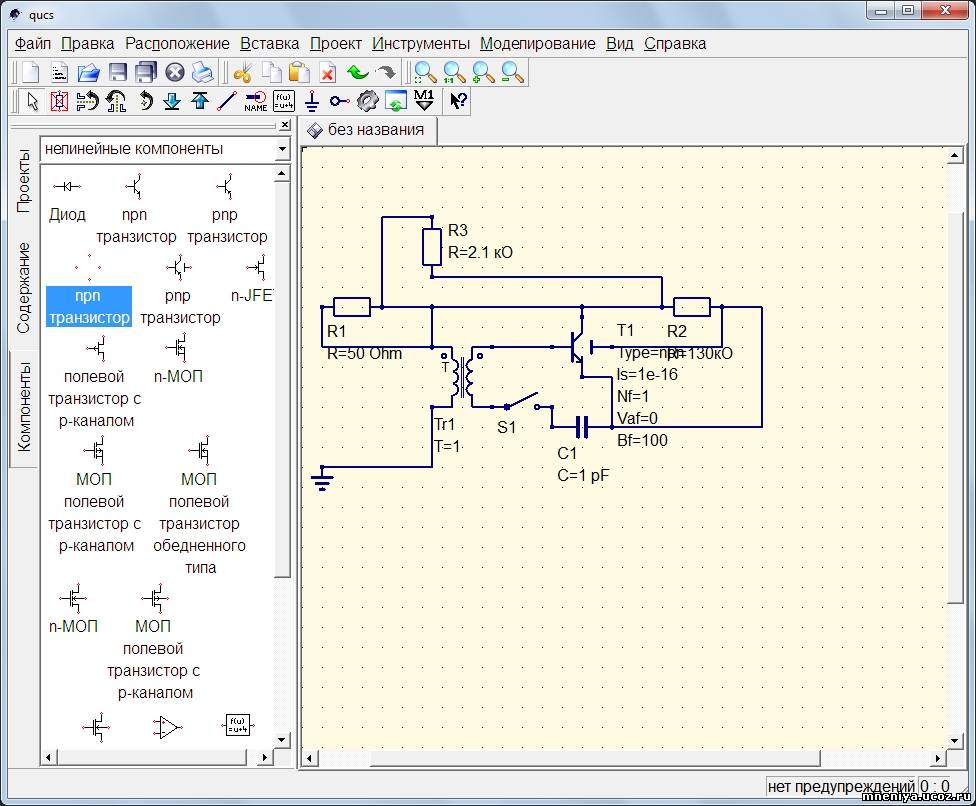Mirror selection about the X axis

(88, 101)
